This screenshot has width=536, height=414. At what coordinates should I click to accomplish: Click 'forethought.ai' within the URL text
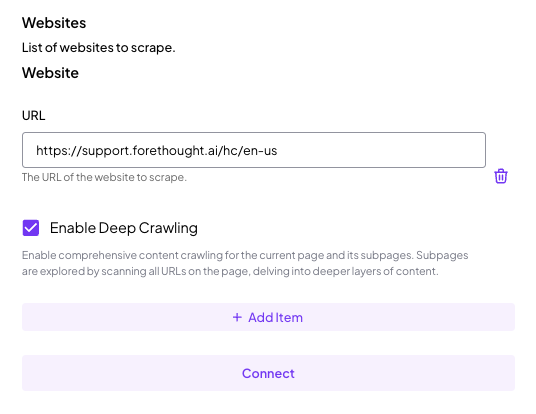(x=175, y=150)
